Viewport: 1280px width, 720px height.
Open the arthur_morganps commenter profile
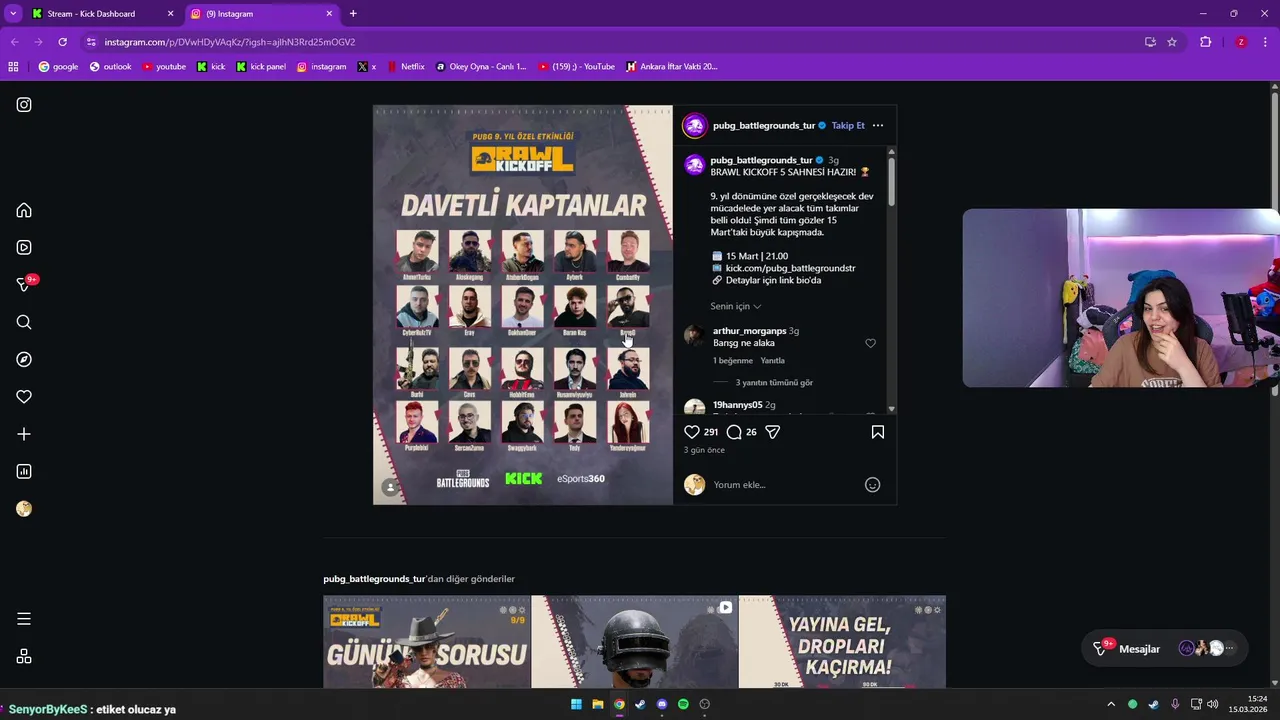pos(749,331)
